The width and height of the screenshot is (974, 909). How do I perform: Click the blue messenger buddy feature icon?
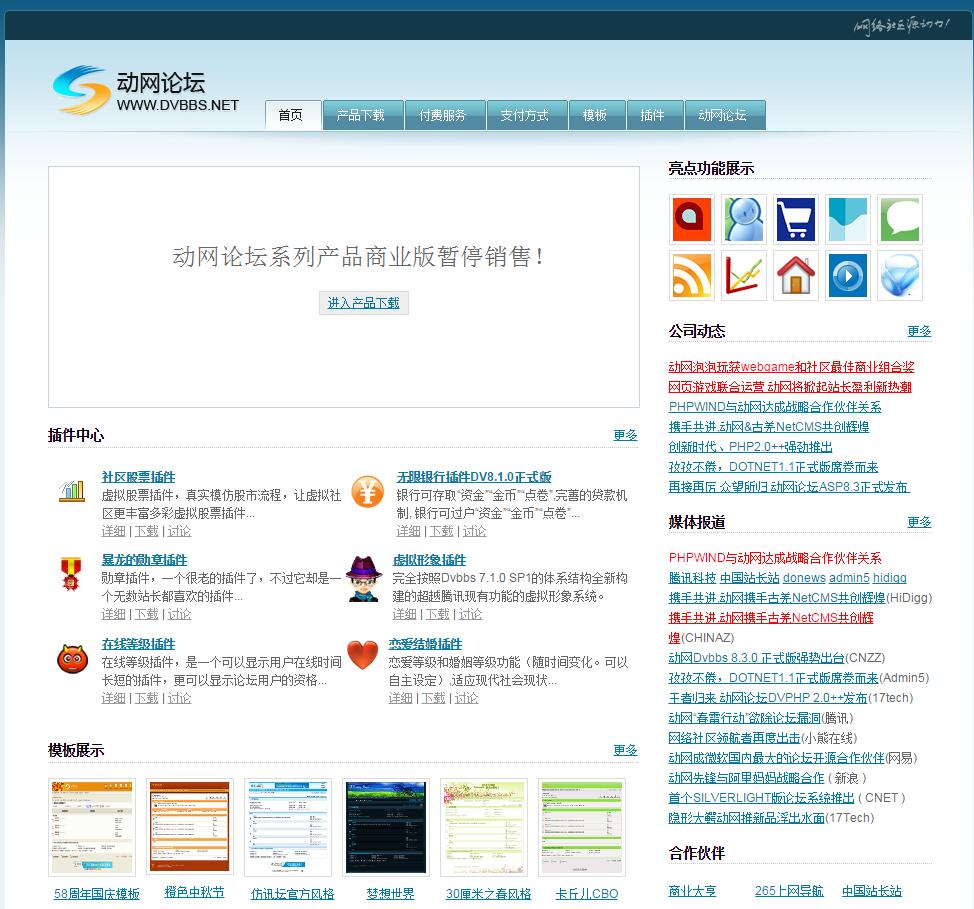pyautogui.click(x=744, y=219)
